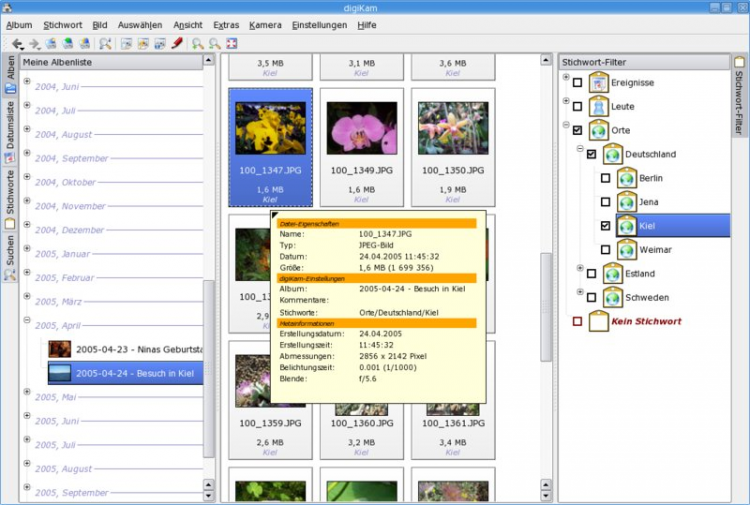Screen dimensions: 750x505
Task: Click the Schweden globe tag icon
Action: (x=613, y=298)
